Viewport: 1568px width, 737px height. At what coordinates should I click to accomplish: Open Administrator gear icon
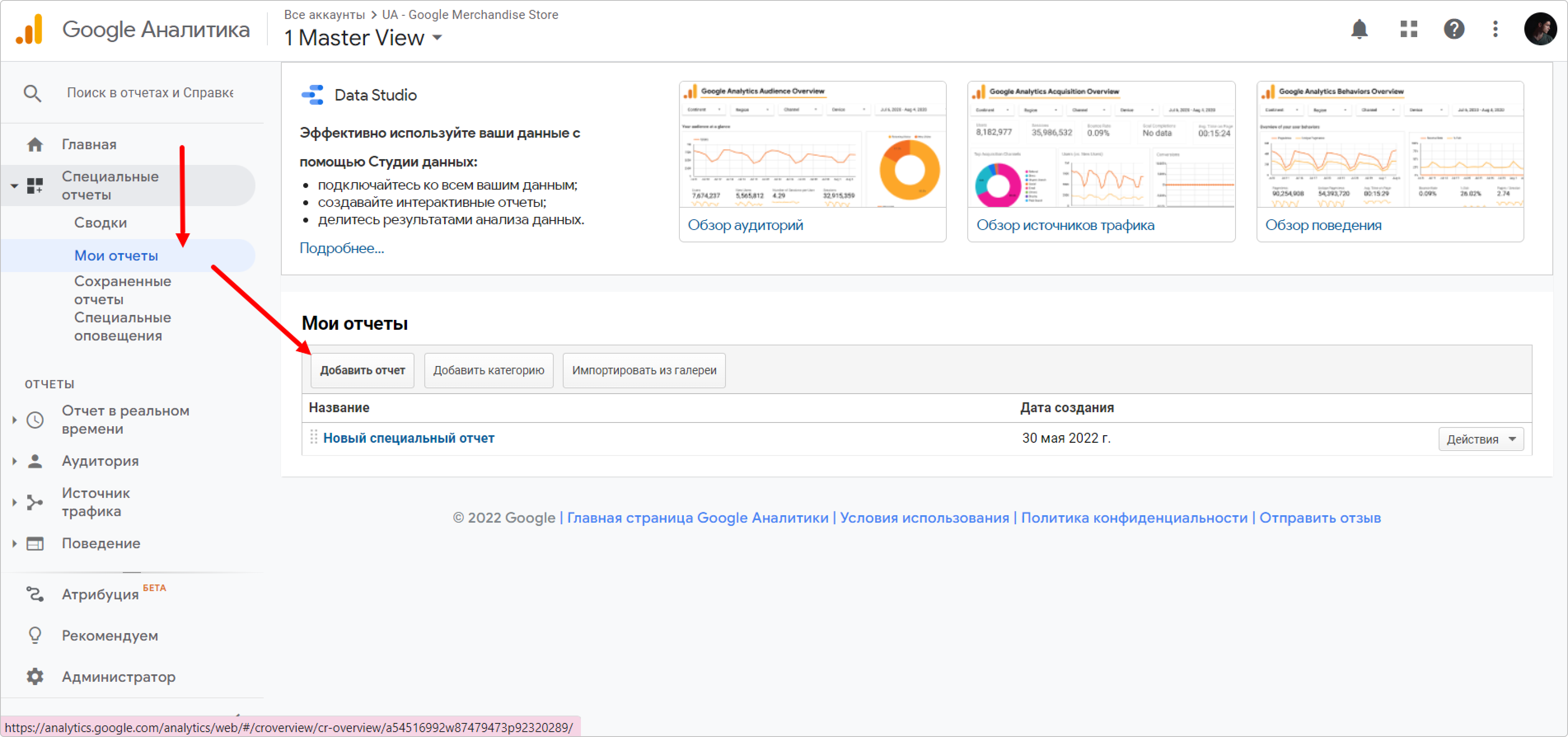pos(35,676)
